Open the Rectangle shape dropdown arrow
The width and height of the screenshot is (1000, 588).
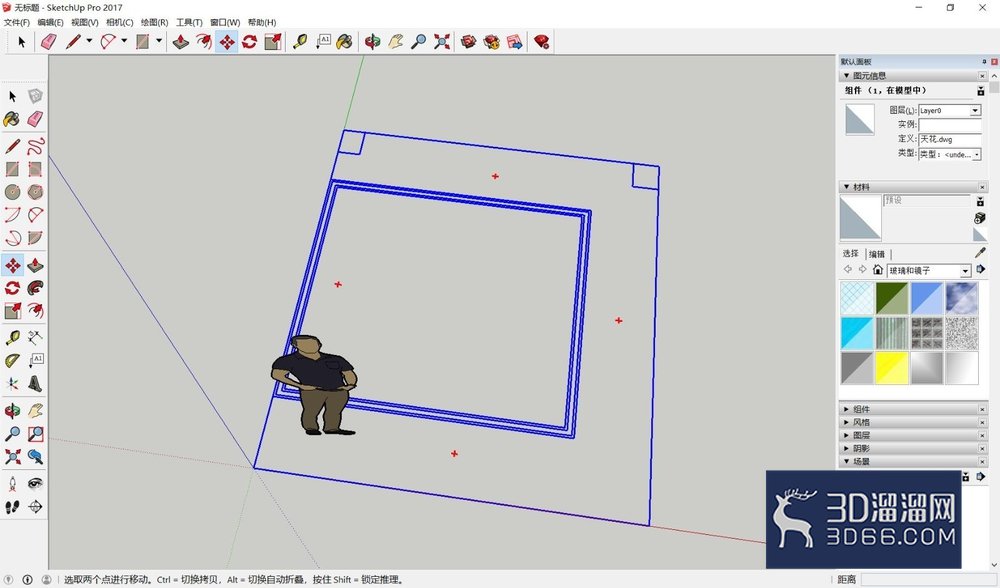[x=159, y=41]
